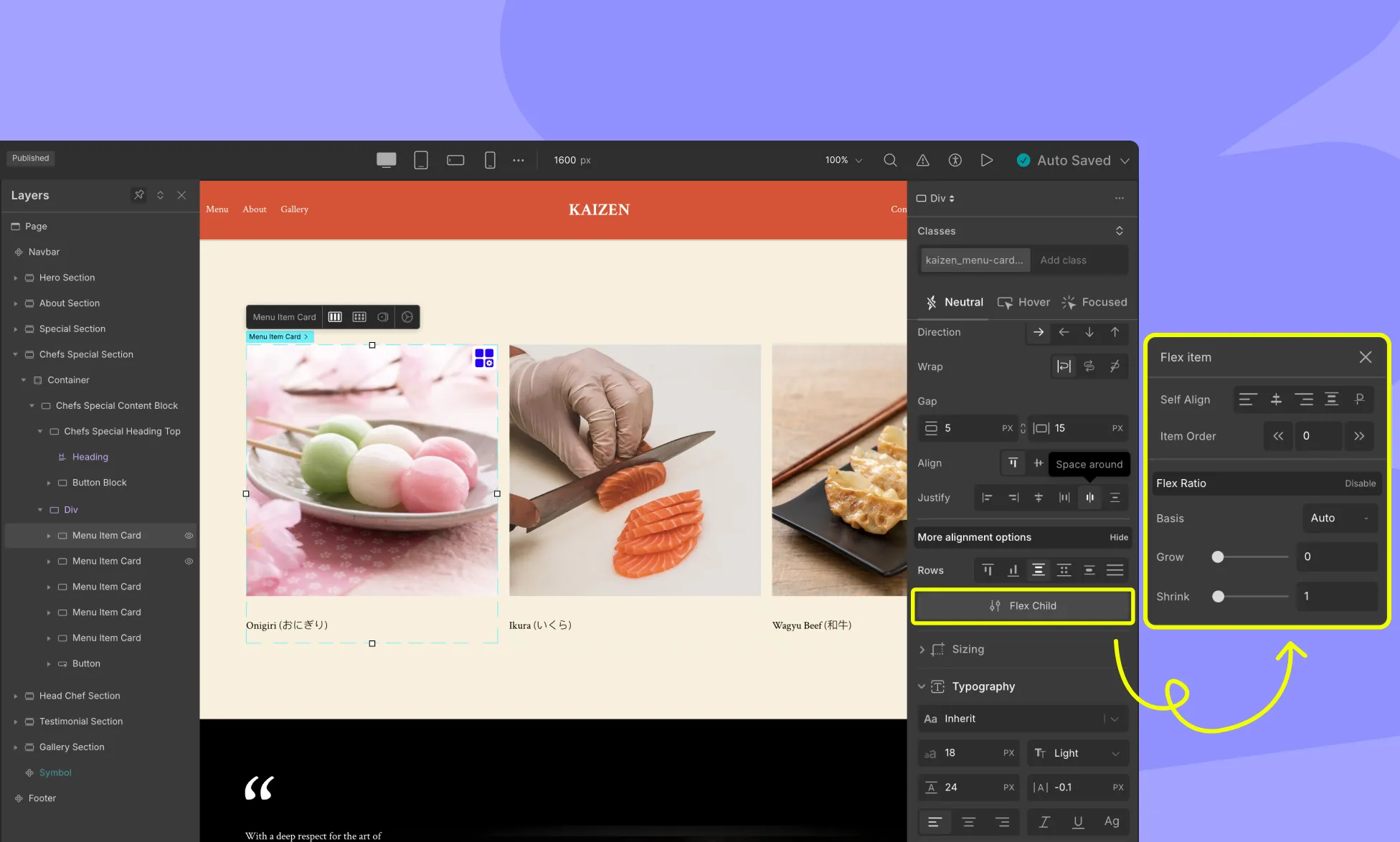Select Justify start icon
1400x842 pixels.
tap(987, 498)
